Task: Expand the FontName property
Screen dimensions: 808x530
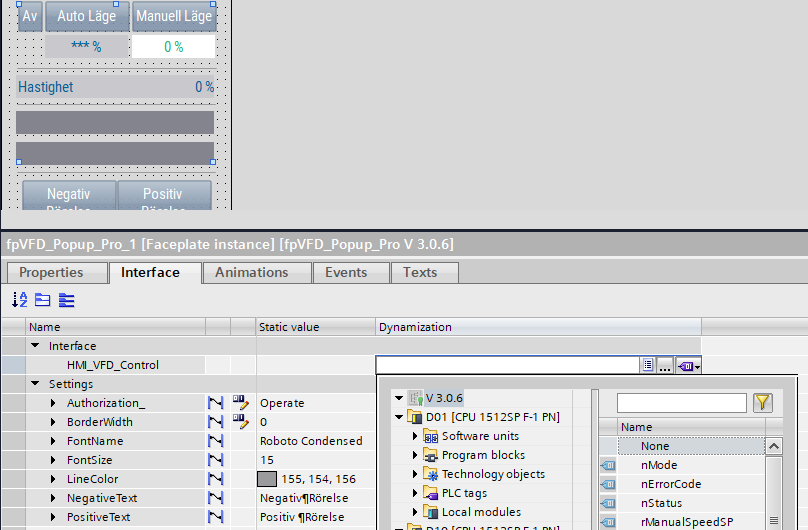Action: point(53,441)
